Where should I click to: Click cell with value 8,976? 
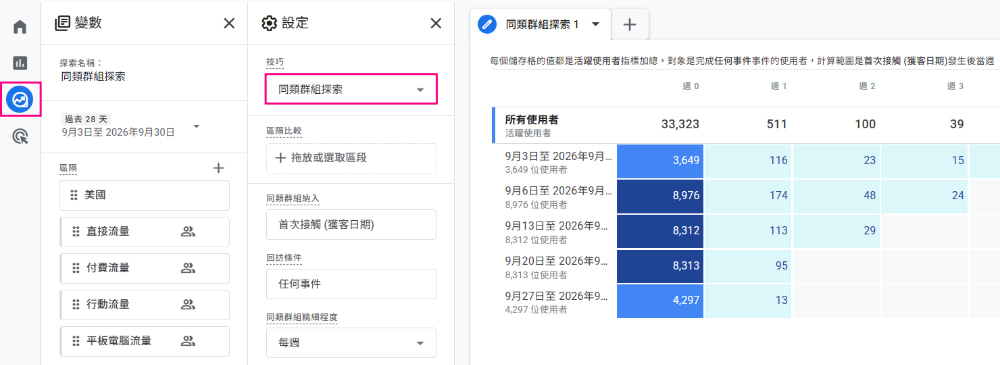pos(660,195)
